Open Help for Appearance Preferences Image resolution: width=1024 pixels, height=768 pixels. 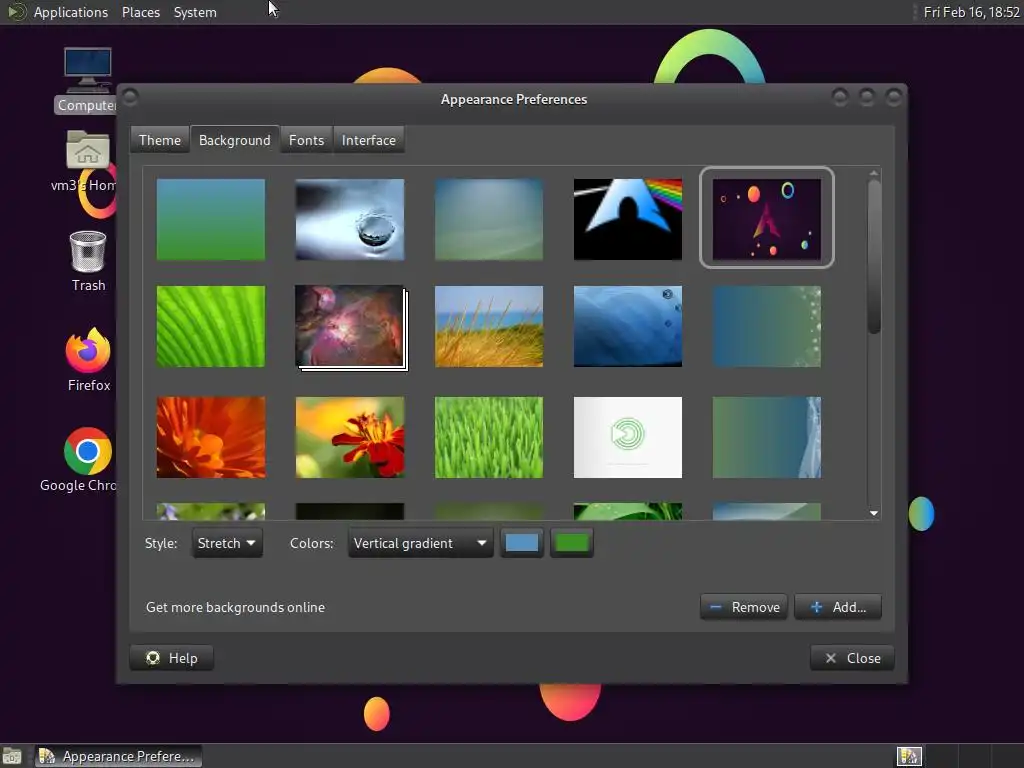click(172, 658)
